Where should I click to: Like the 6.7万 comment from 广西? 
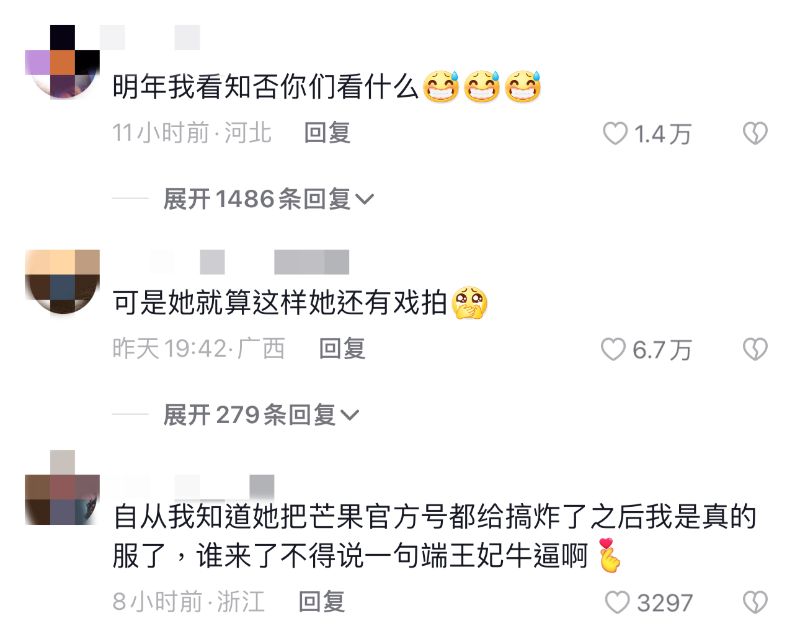pos(613,350)
